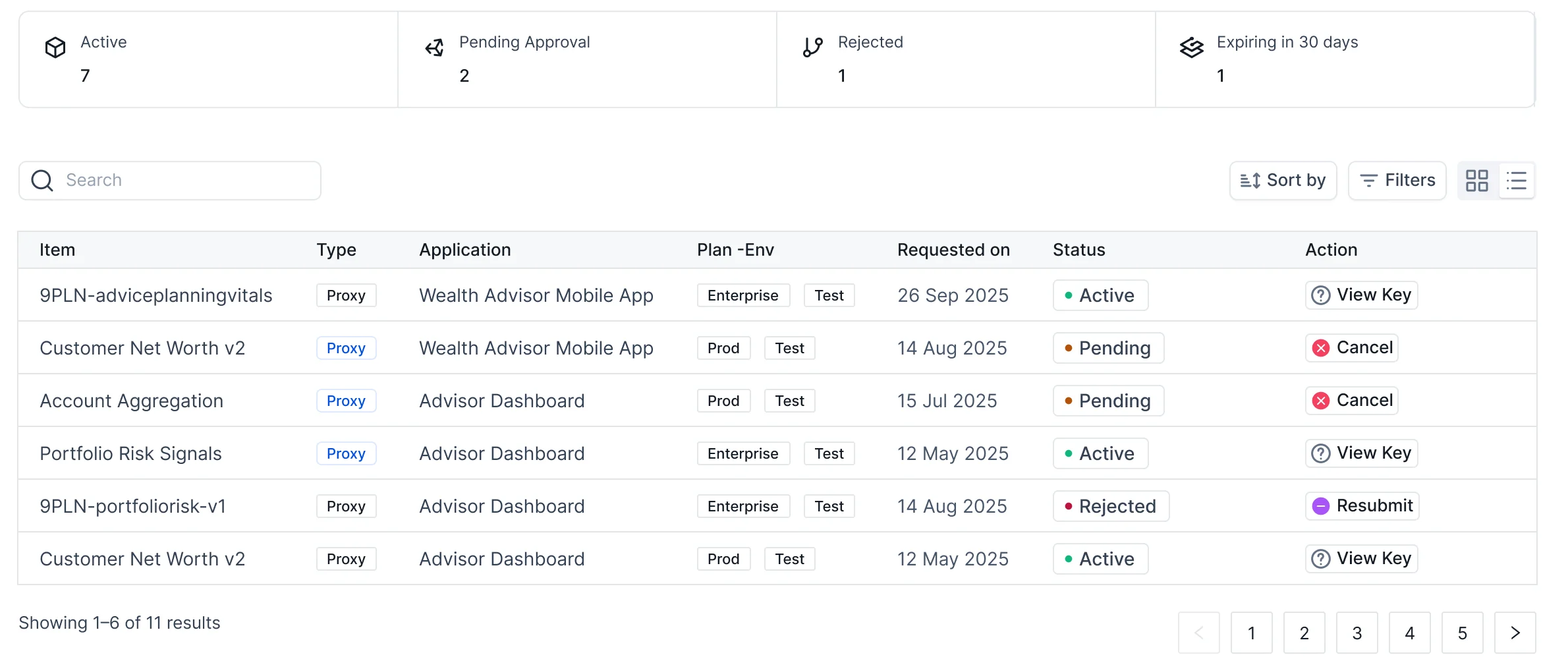Click the Active status for Portfolio Risk Signals
The width and height of the screenshot is (1568, 659).
[x=1100, y=453]
